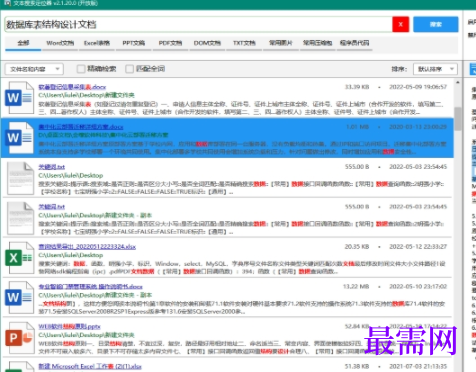Open the 新建 Microsoft Excel 工作表 (2)(1).xlsx link
Image resolution: width=476 pixels, height=372 pixels.
[90, 367]
